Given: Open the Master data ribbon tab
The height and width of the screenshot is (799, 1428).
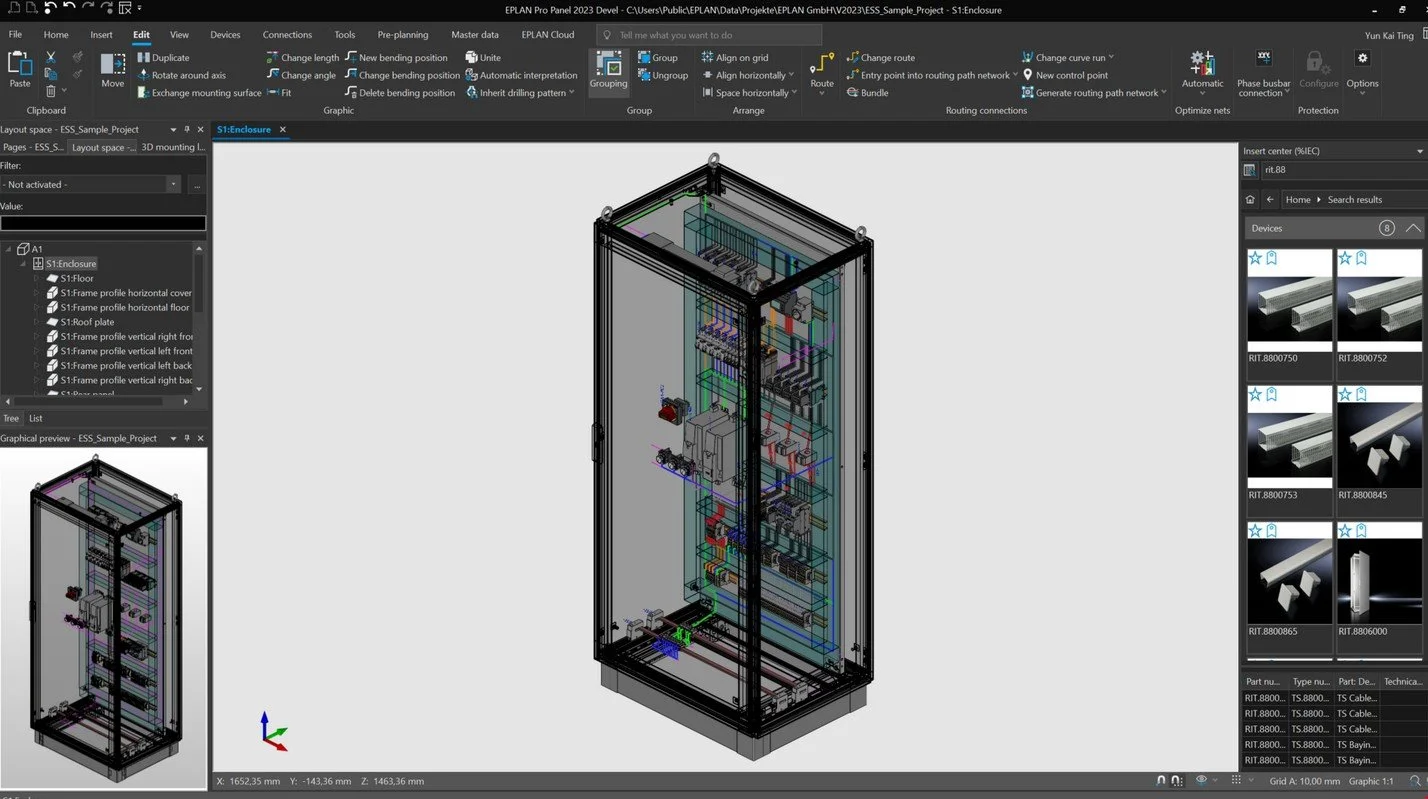Looking at the screenshot, I should pos(475,34).
